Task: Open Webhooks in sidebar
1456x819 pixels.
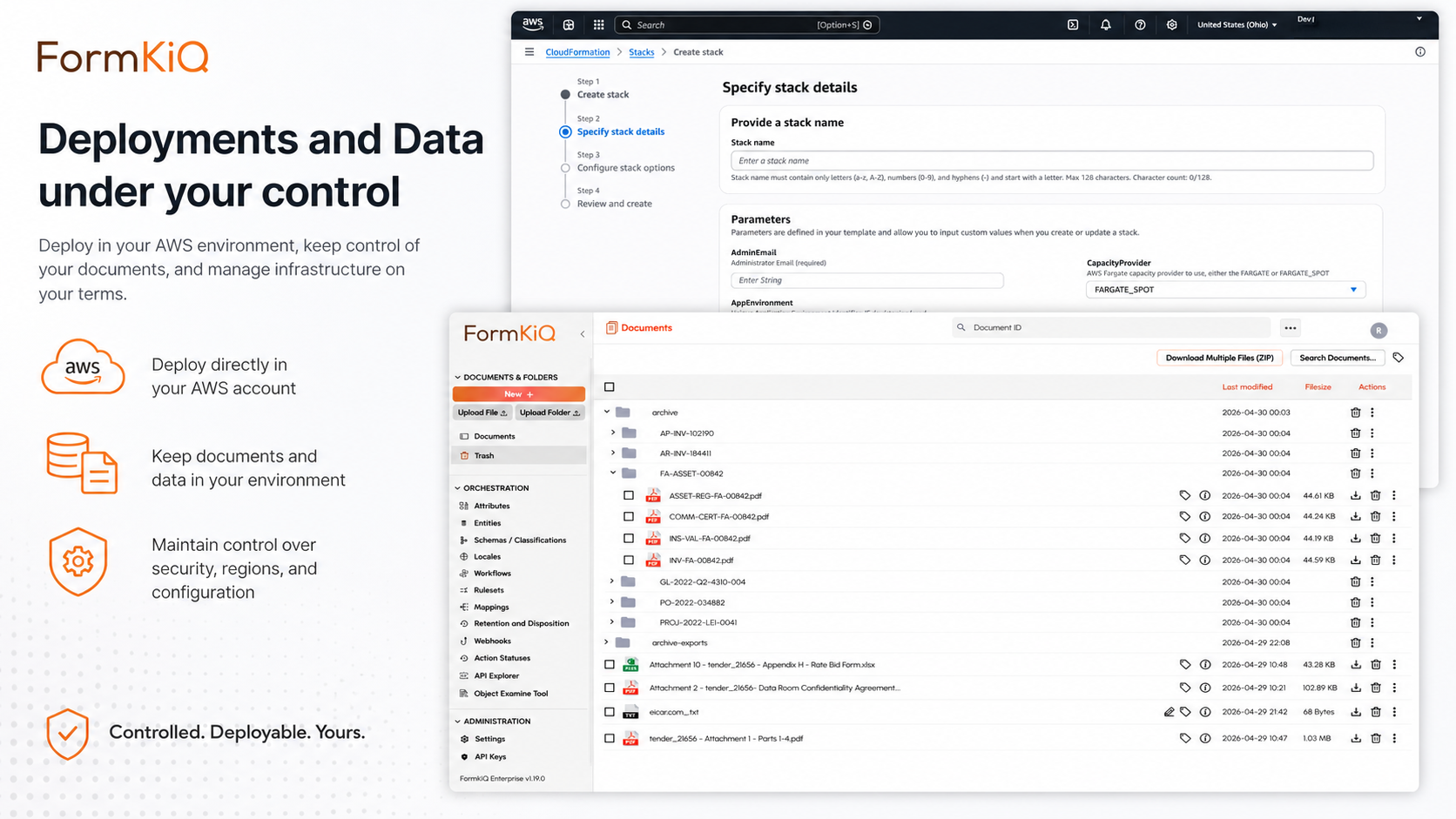Action: [492, 641]
